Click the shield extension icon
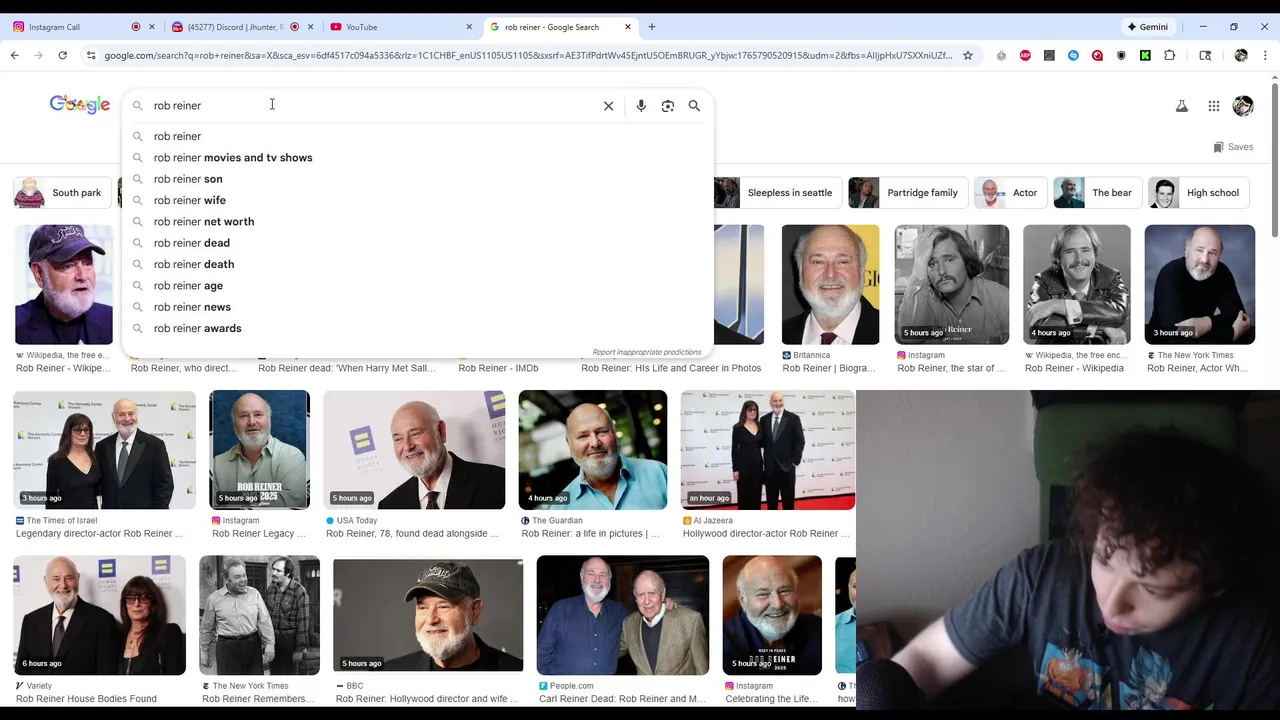 point(1121,55)
